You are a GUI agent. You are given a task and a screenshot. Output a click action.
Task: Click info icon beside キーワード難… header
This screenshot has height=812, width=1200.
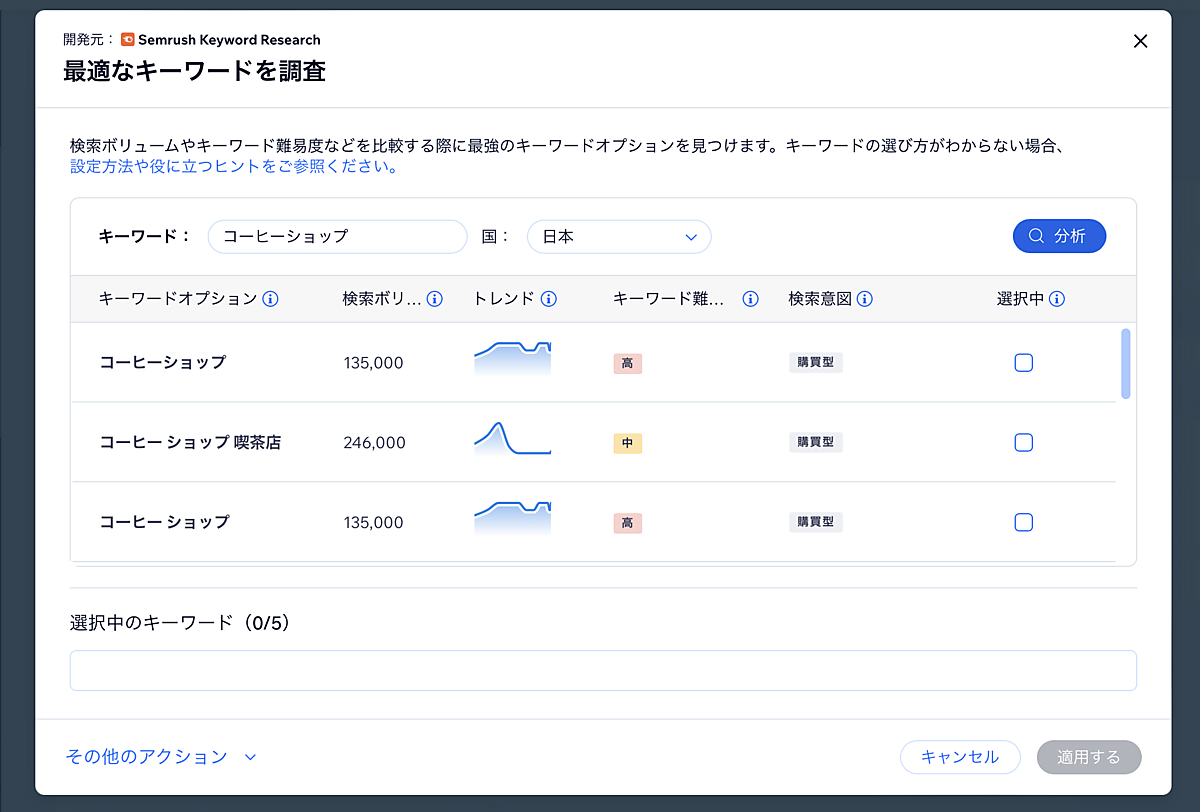750,299
